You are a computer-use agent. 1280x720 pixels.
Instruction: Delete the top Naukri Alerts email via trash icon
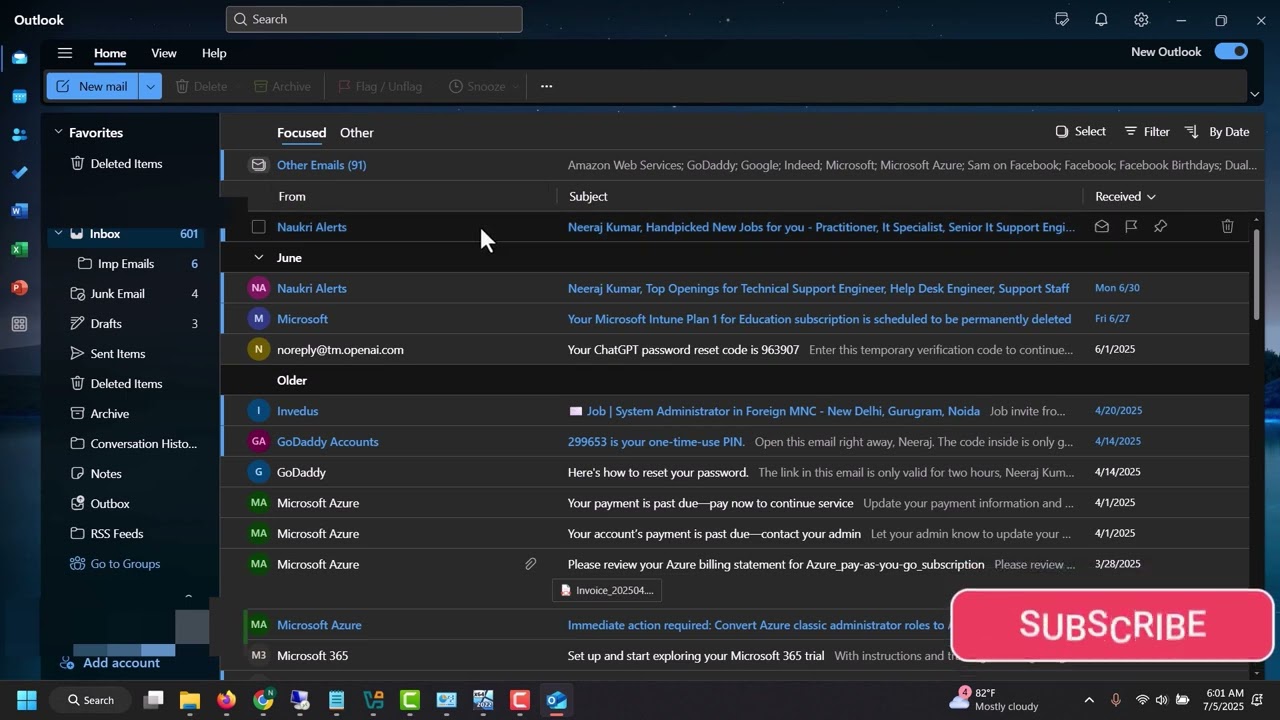pos(1228,227)
